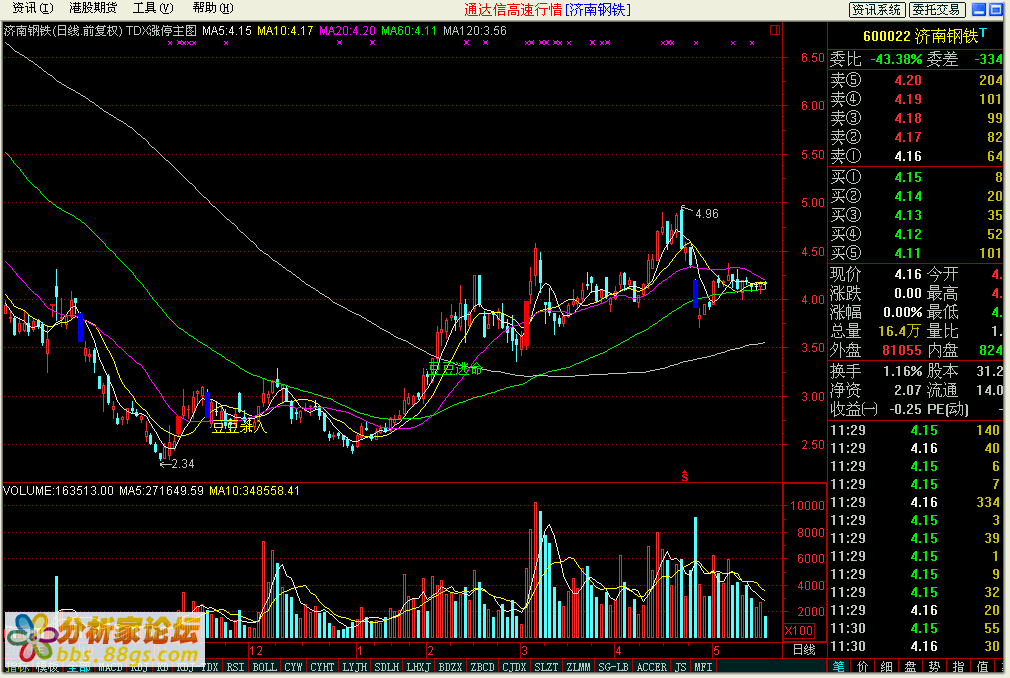Click the X100 volume scale box
The image size is (1010, 678).
799,630
